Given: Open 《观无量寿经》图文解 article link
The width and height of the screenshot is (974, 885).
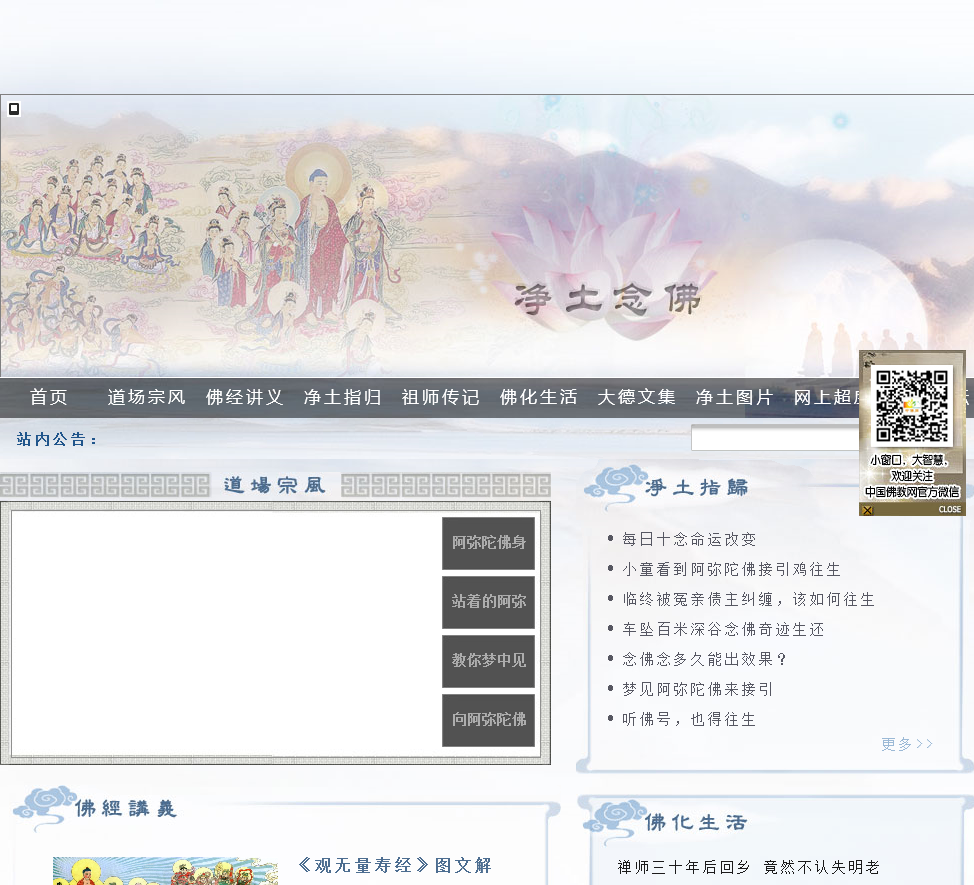Looking at the screenshot, I should [394, 865].
